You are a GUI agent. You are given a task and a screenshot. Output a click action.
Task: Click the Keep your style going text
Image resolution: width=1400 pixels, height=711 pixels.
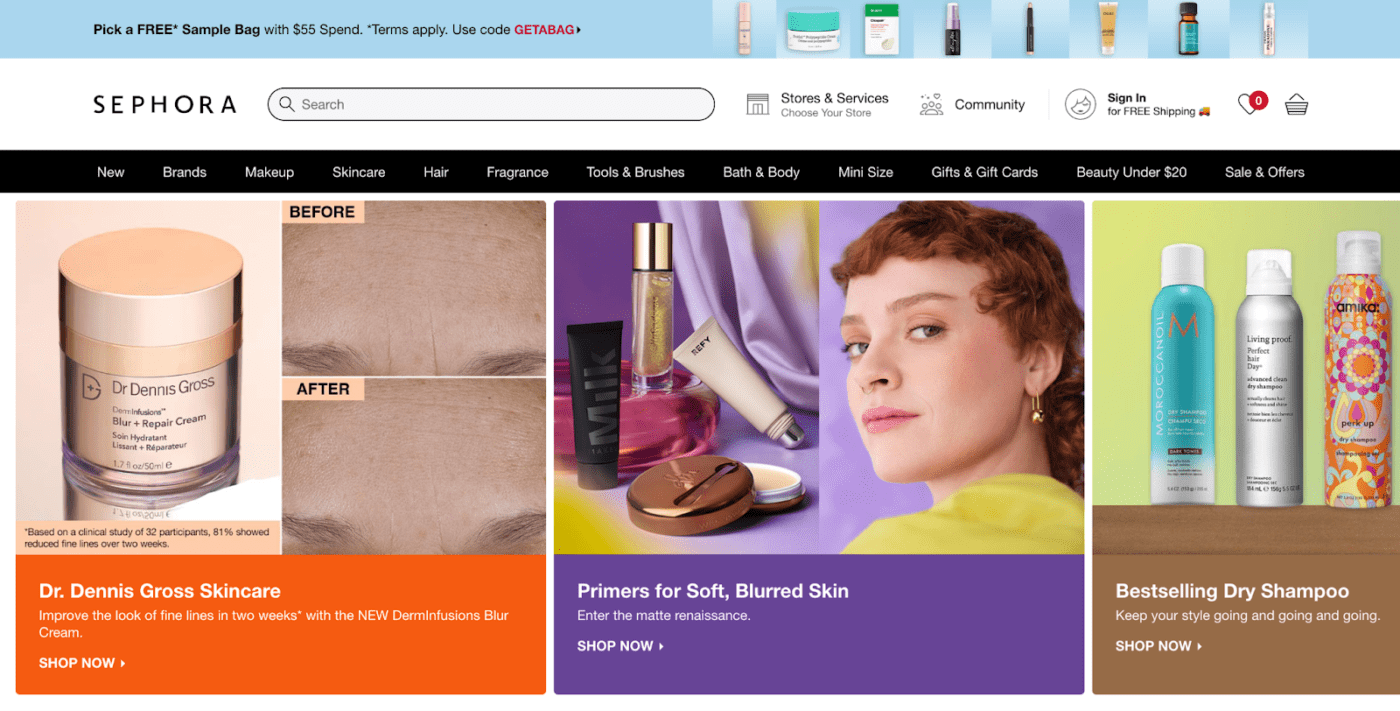click(1247, 615)
